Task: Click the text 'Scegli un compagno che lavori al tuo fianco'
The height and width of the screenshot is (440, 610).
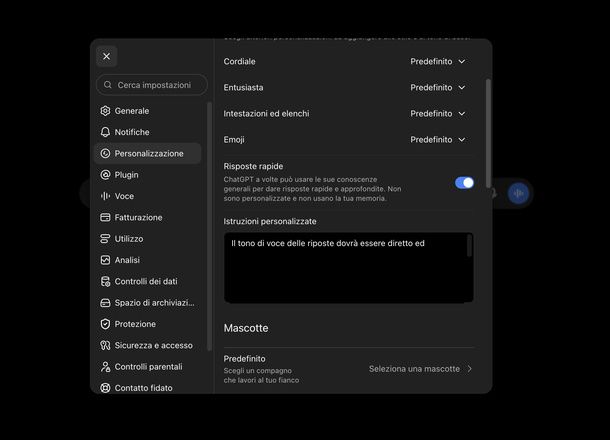Action: [x=261, y=375]
